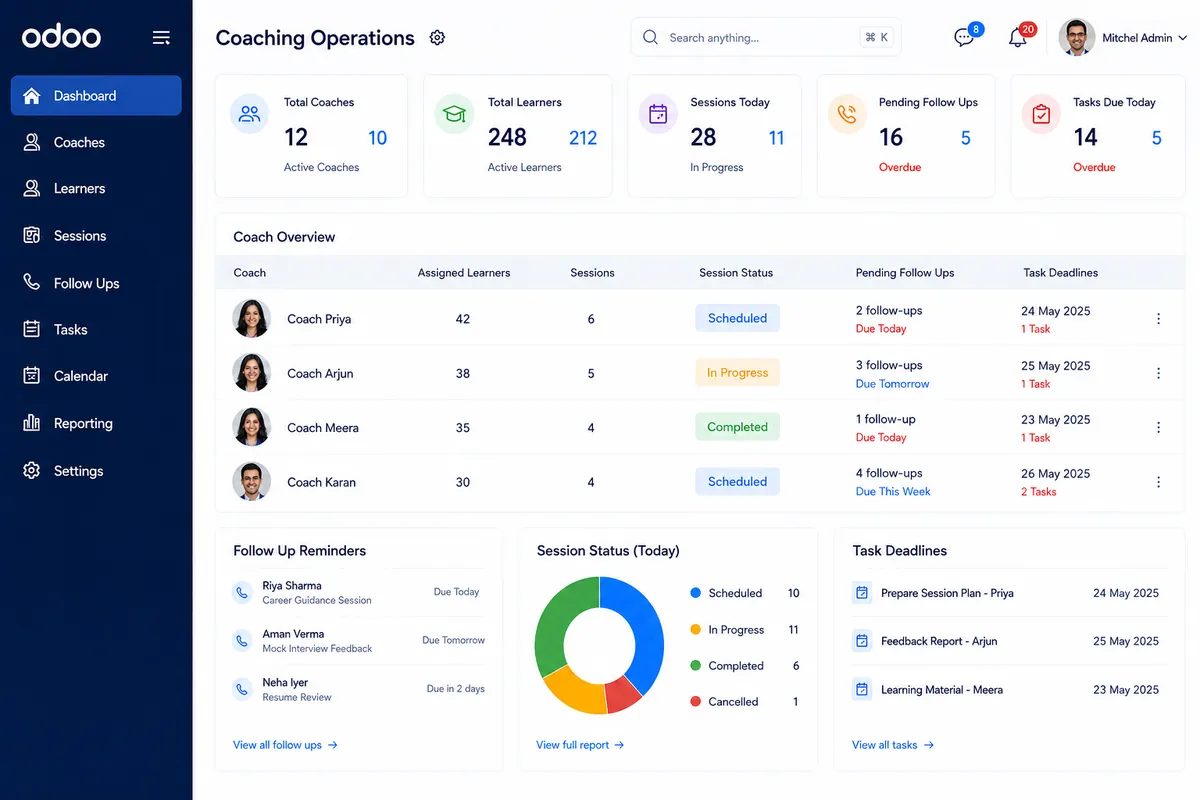This screenshot has height=800, width=1200.
Task: Click the Total Coaches people icon
Action: click(249, 114)
